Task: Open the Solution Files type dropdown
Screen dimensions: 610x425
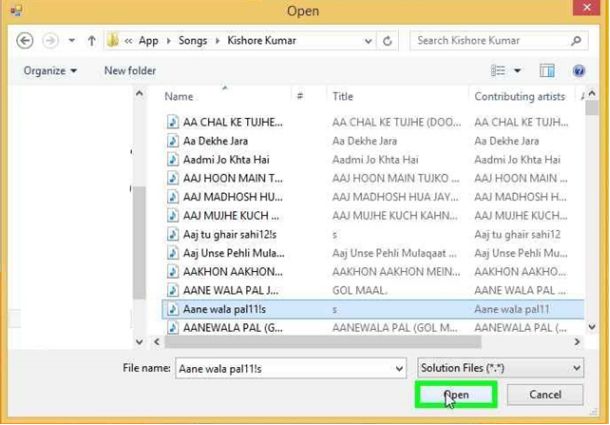Action: tap(500, 368)
